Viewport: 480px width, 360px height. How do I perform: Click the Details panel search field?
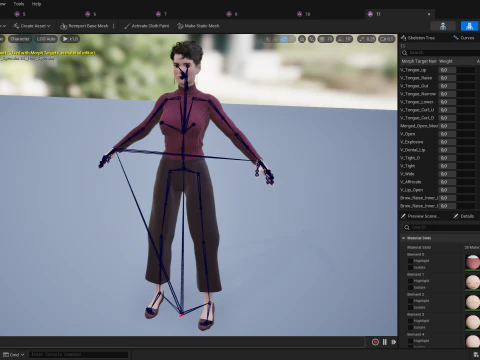[x=441, y=227]
